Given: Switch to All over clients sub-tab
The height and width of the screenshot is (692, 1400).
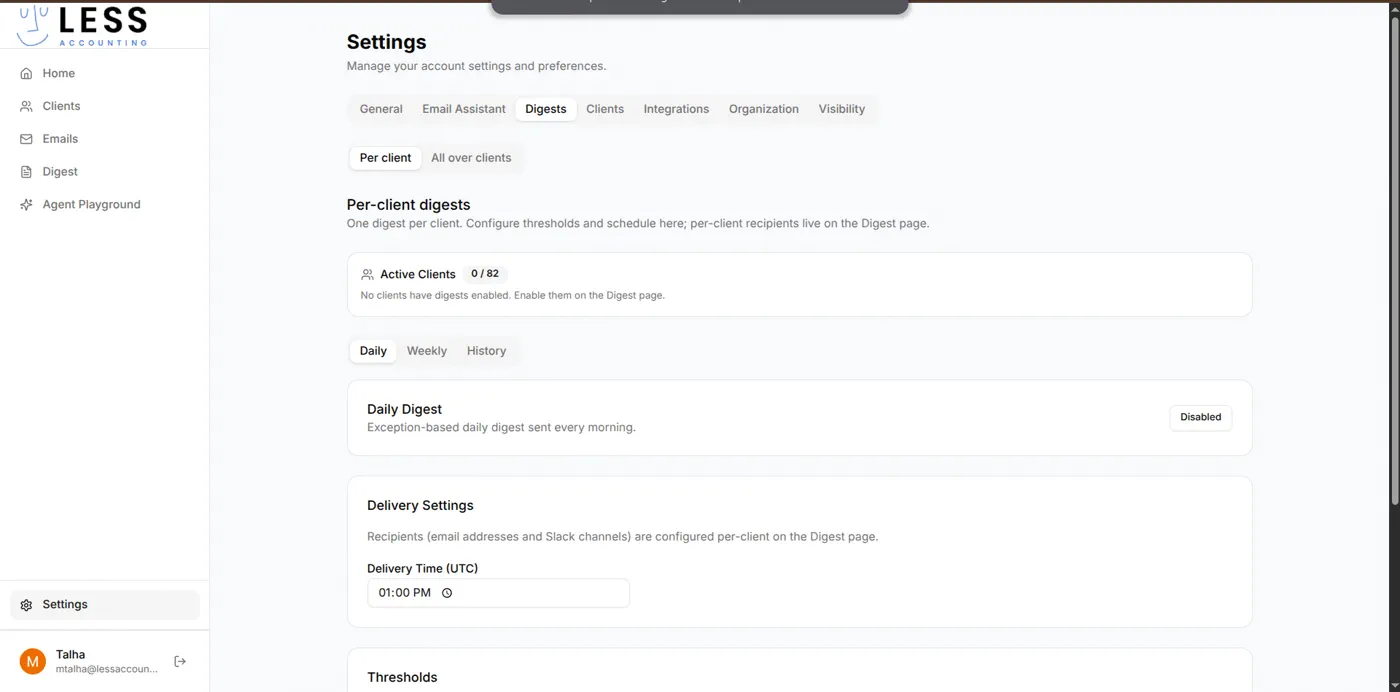Looking at the screenshot, I should tap(471, 158).
